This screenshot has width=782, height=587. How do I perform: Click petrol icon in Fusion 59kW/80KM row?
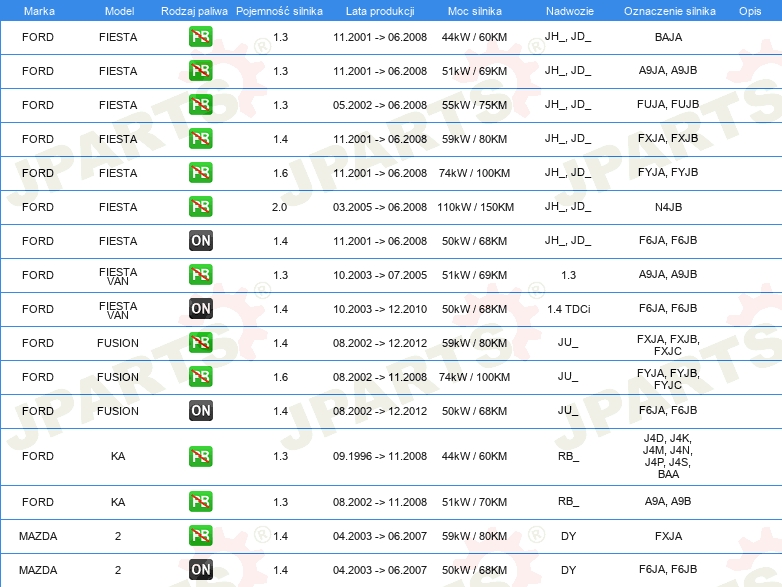pyautogui.click(x=200, y=343)
